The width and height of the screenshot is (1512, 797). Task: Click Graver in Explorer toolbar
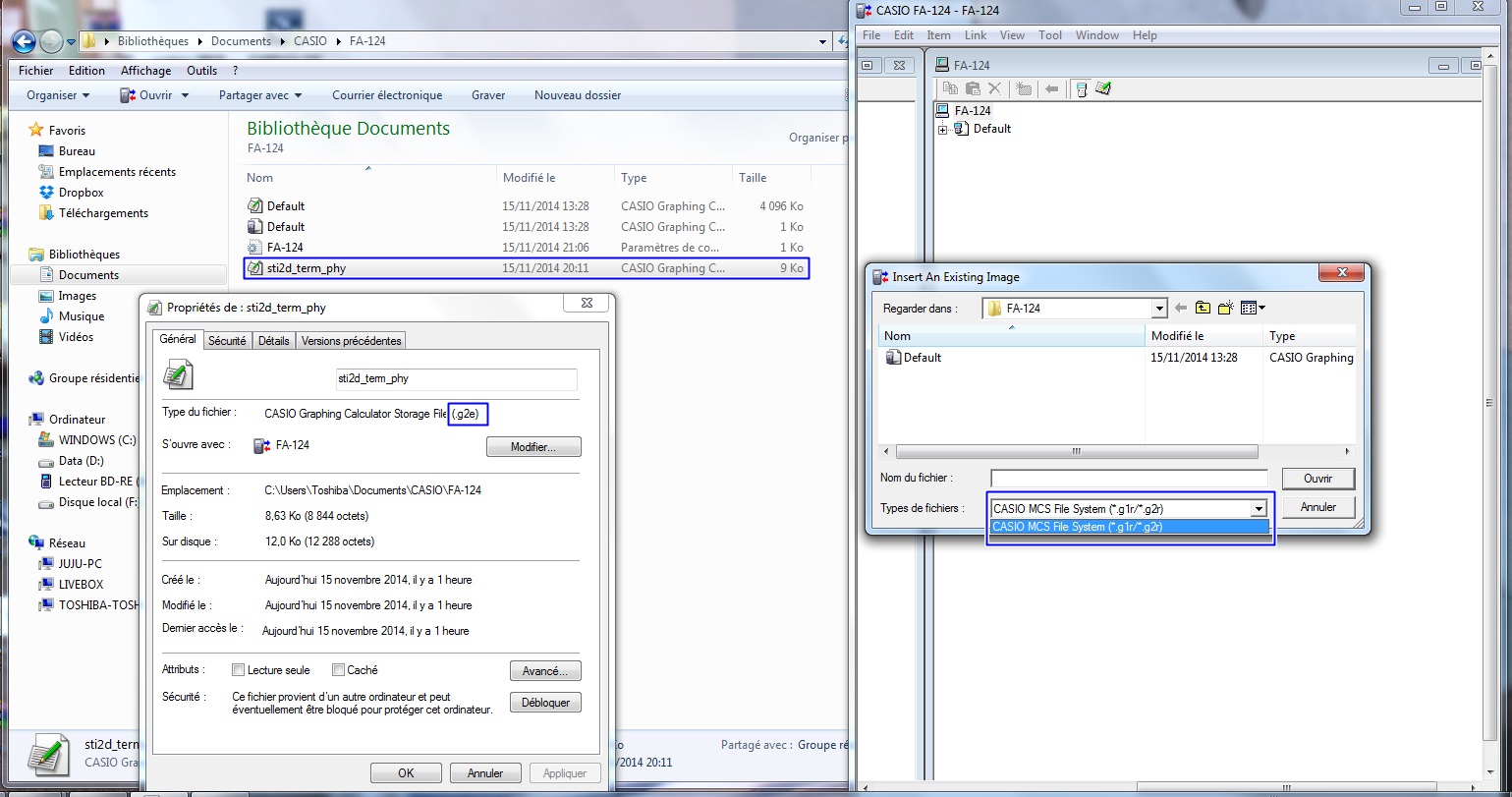point(488,95)
